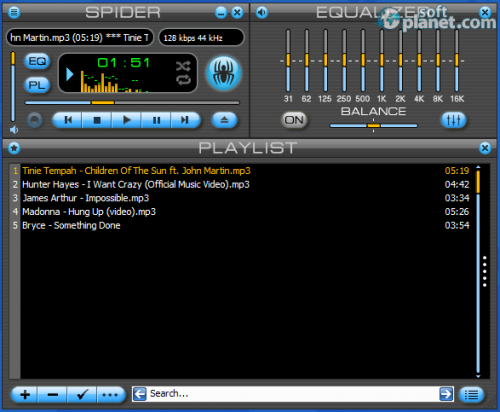Viewport: 500px width, 412px height.
Task: Adjust the 500 Hz equalizer band
Action: [363, 61]
